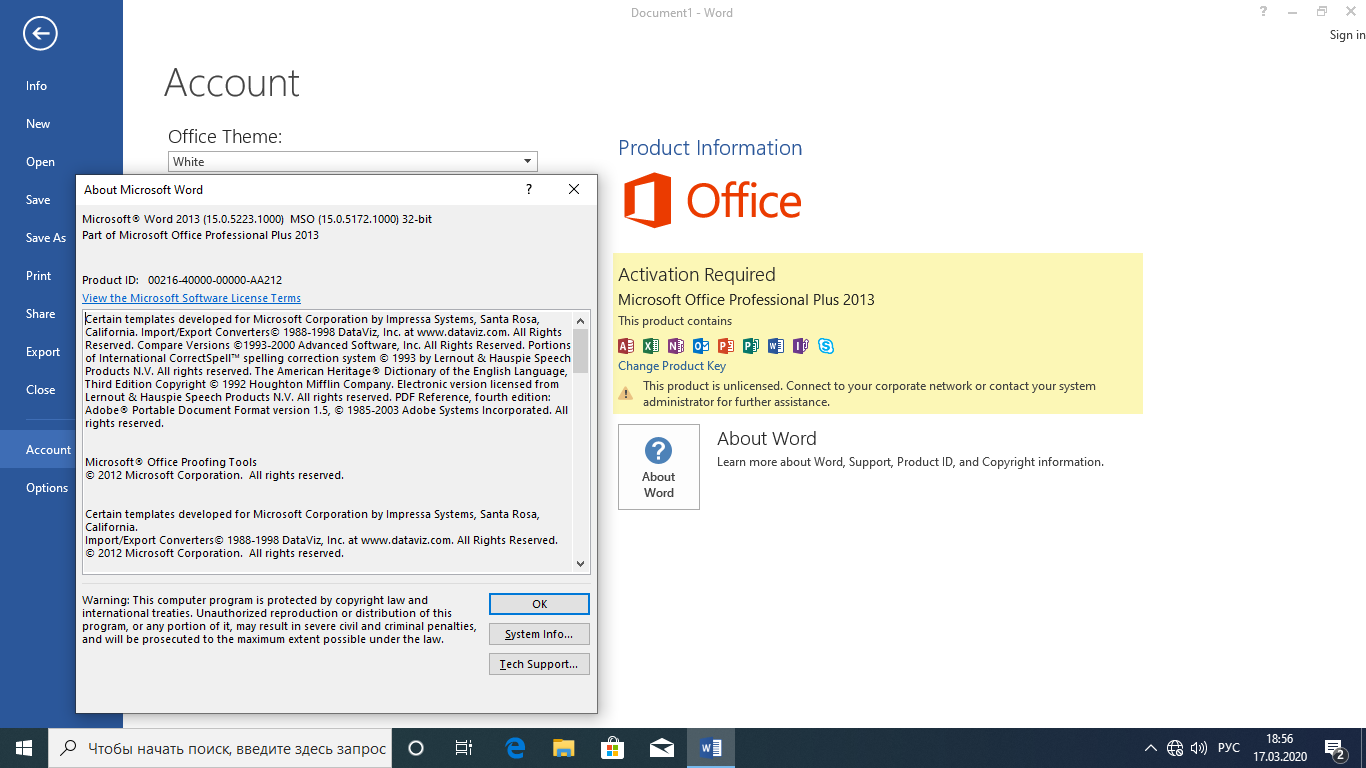Select Share in backstage menu
The height and width of the screenshot is (768, 1366).
pos(38,314)
